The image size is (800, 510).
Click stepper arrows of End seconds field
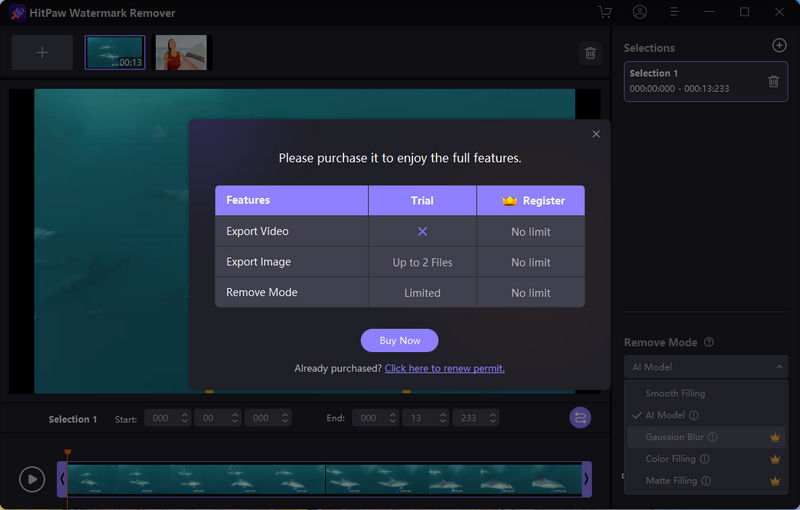coord(443,418)
